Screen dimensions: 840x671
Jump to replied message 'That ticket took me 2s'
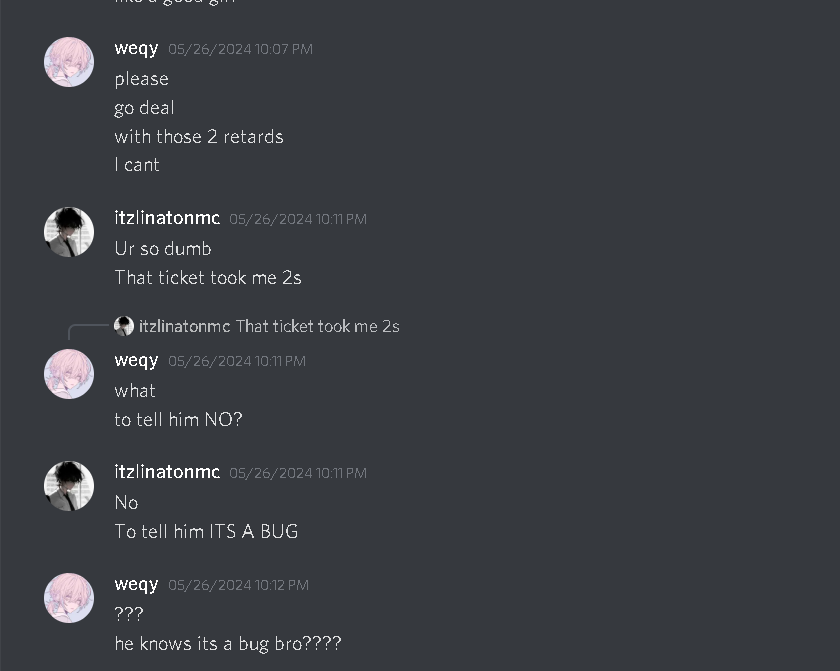click(x=318, y=326)
